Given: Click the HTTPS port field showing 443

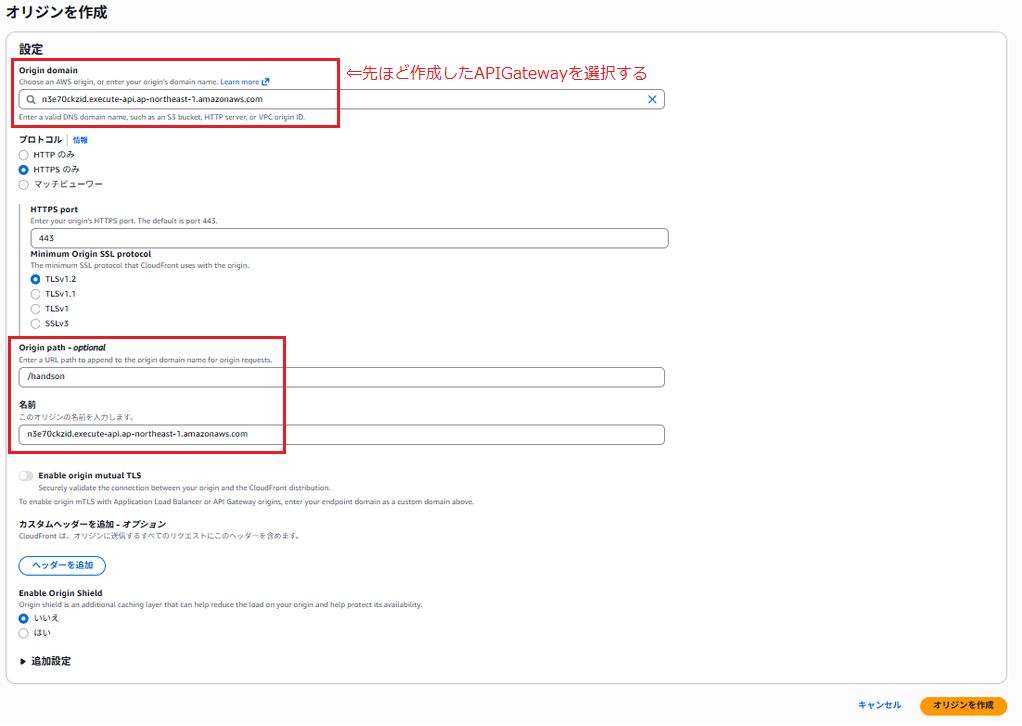Looking at the screenshot, I should [349, 238].
